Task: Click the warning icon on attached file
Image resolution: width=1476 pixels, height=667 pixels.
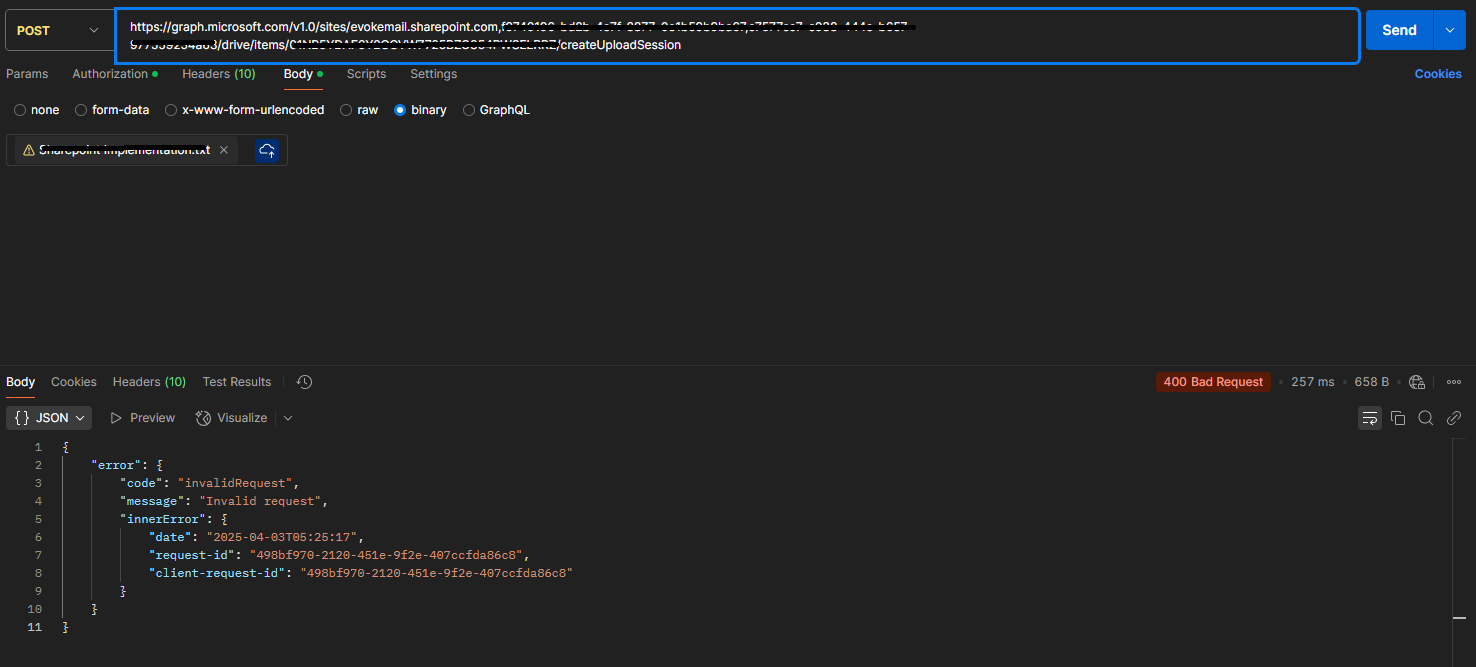Action: [29, 150]
